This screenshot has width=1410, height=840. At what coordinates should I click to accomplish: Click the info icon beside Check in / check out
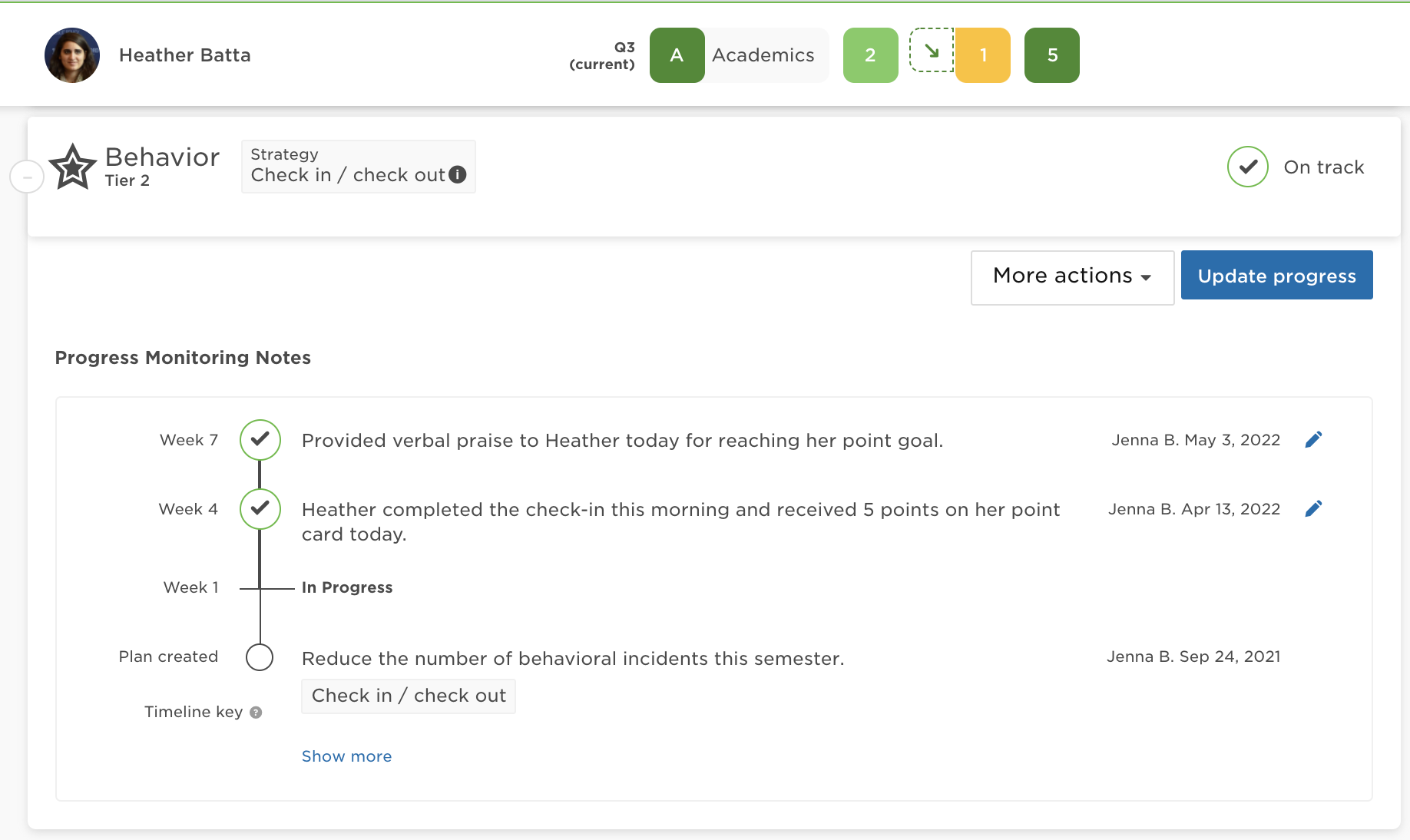click(x=458, y=175)
